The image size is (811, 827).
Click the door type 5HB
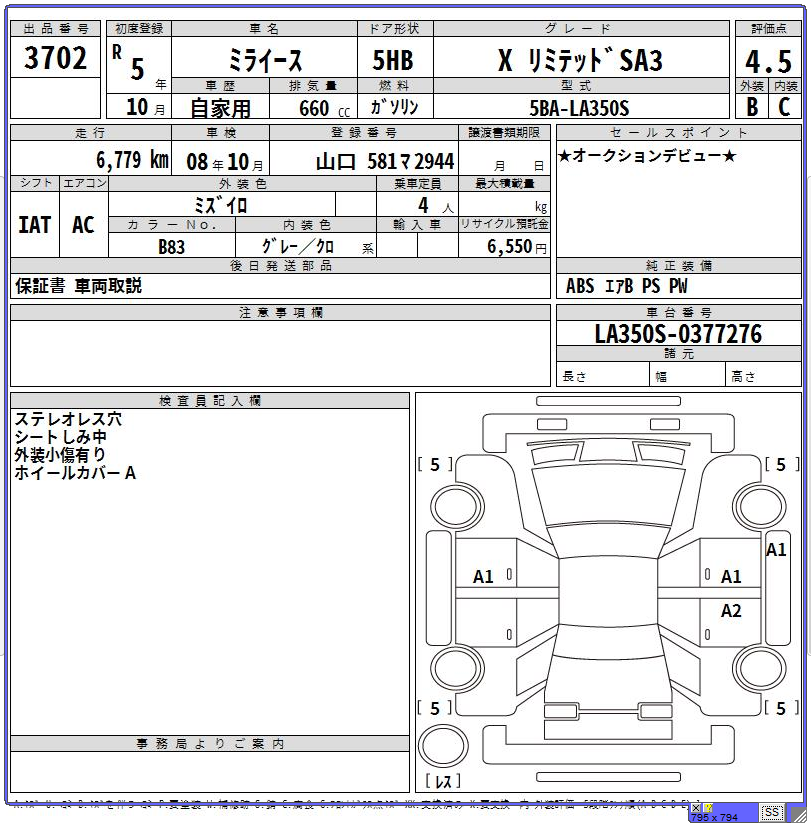(393, 60)
